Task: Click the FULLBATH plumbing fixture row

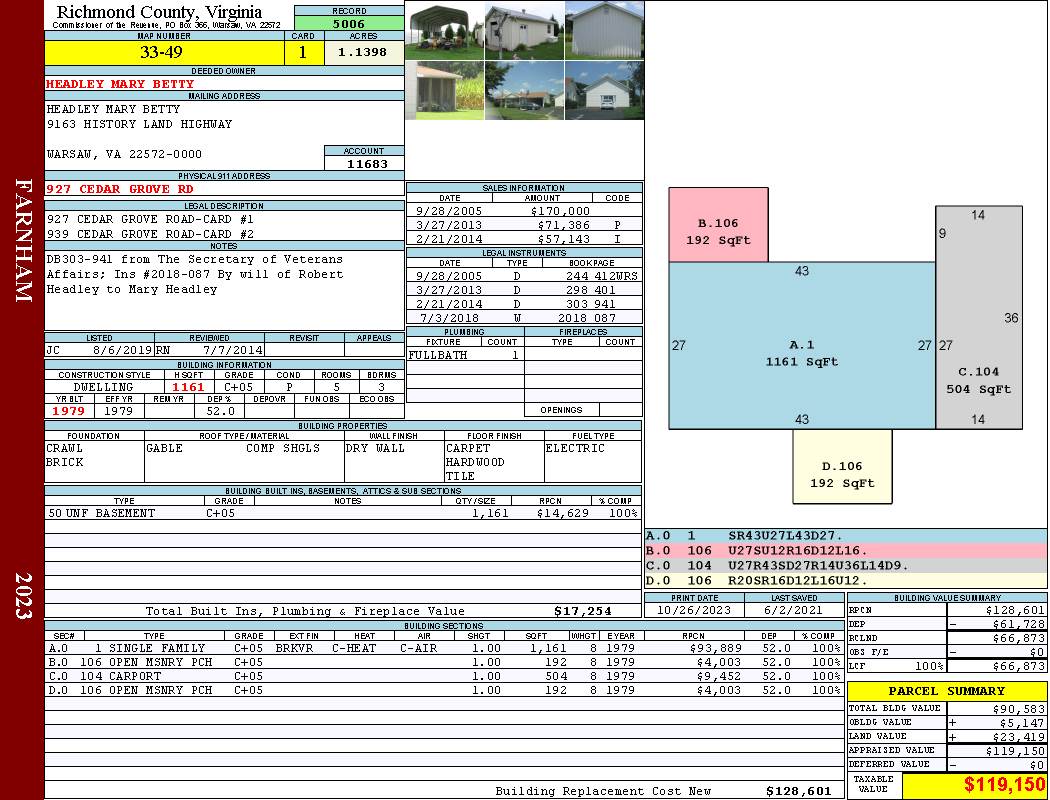Action: pos(465,355)
